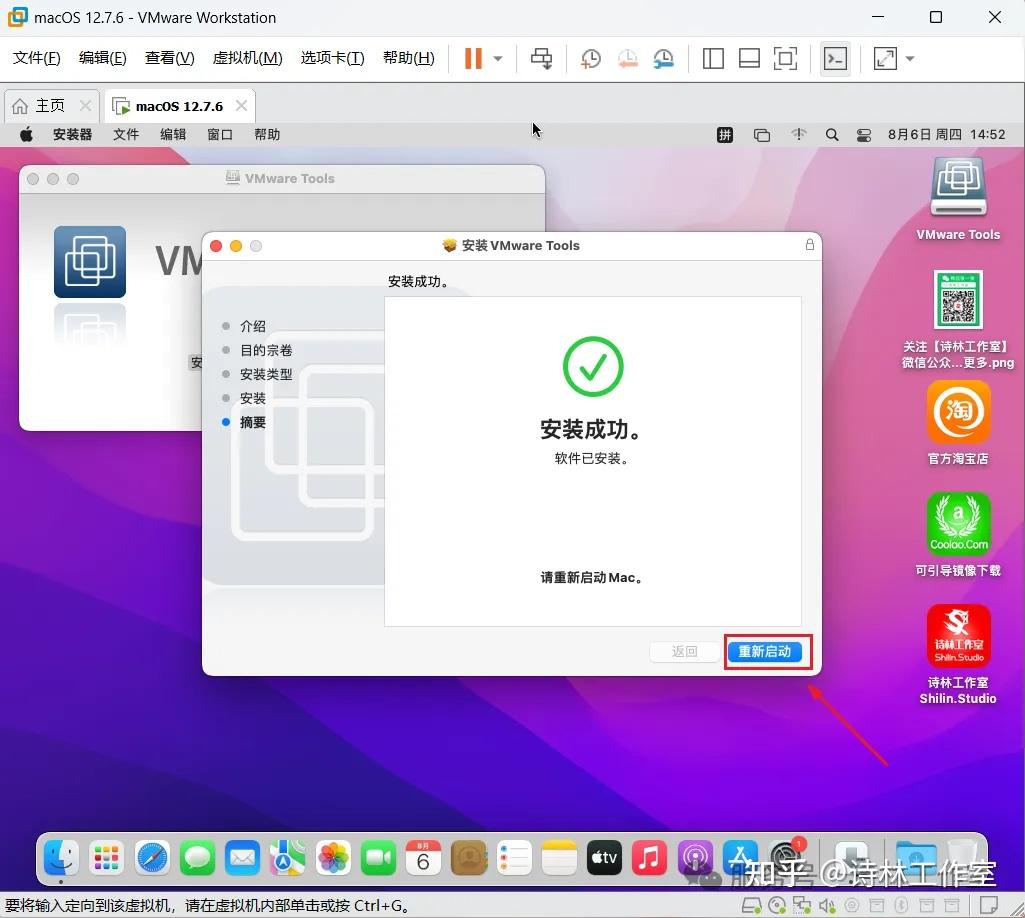
Task: Click the VMware Tools icon in background window
Action: pyautogui.click(x=90, y=262)
